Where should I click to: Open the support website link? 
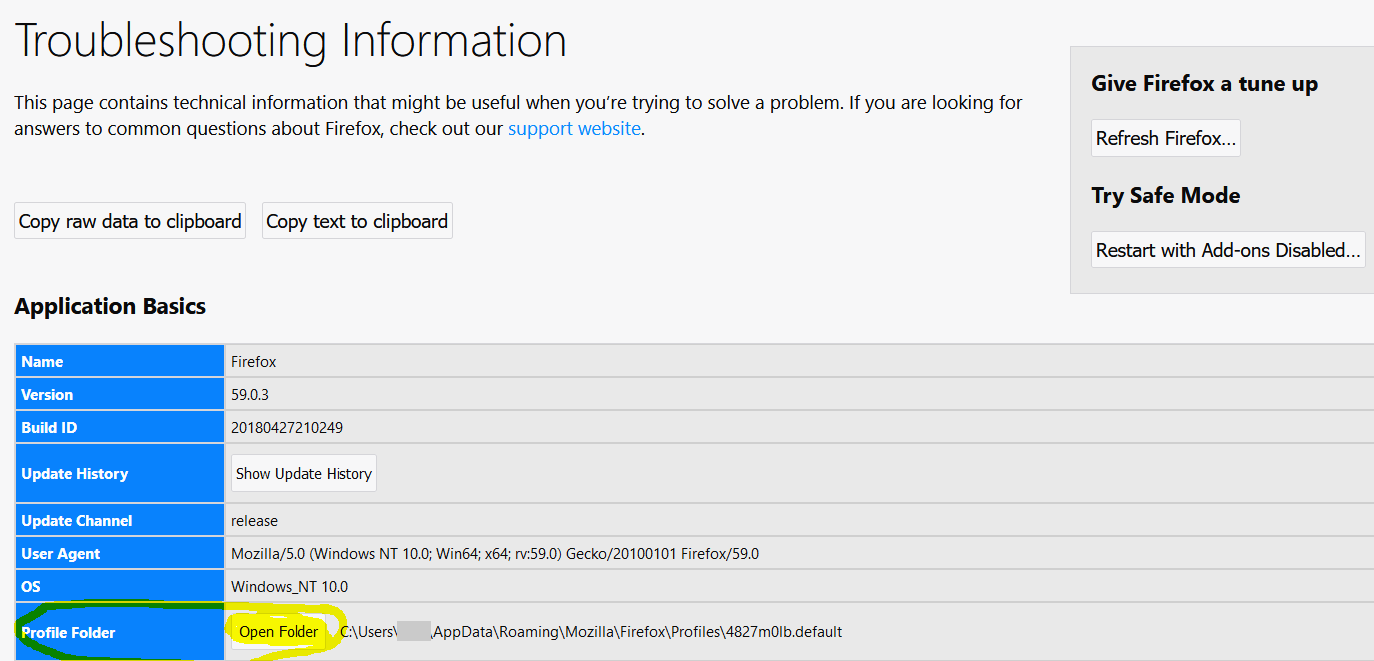pyautogui.click(x=574, y=129)
